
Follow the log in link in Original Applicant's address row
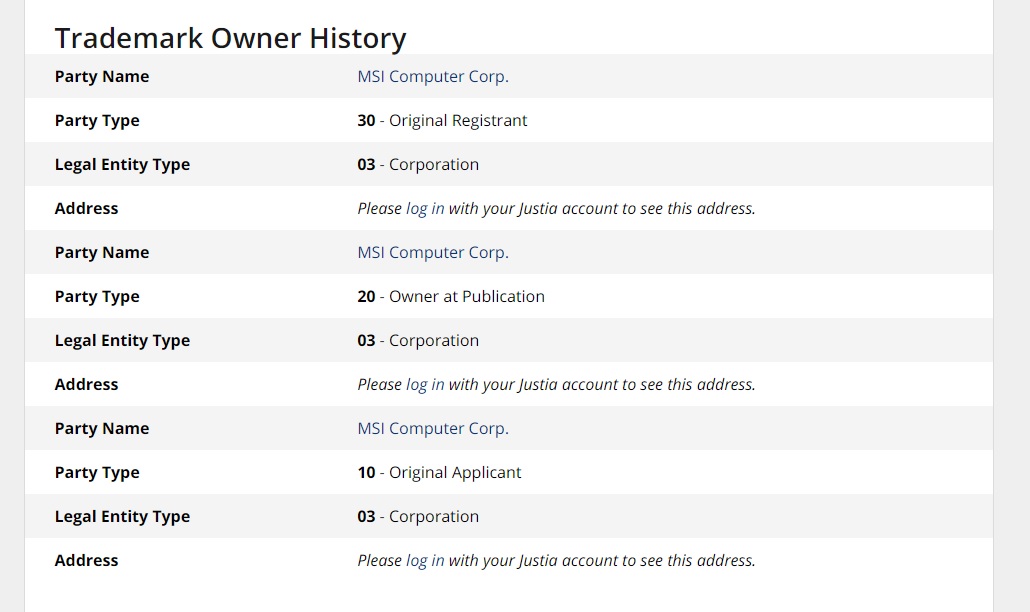[425, 561]
